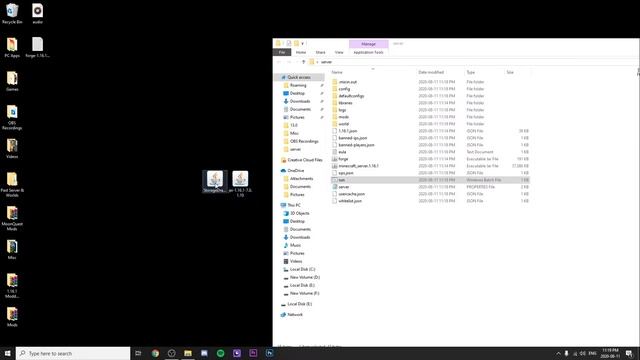
Task: Open Chrome from the taskbar
Action: click(x=155, y=353)
